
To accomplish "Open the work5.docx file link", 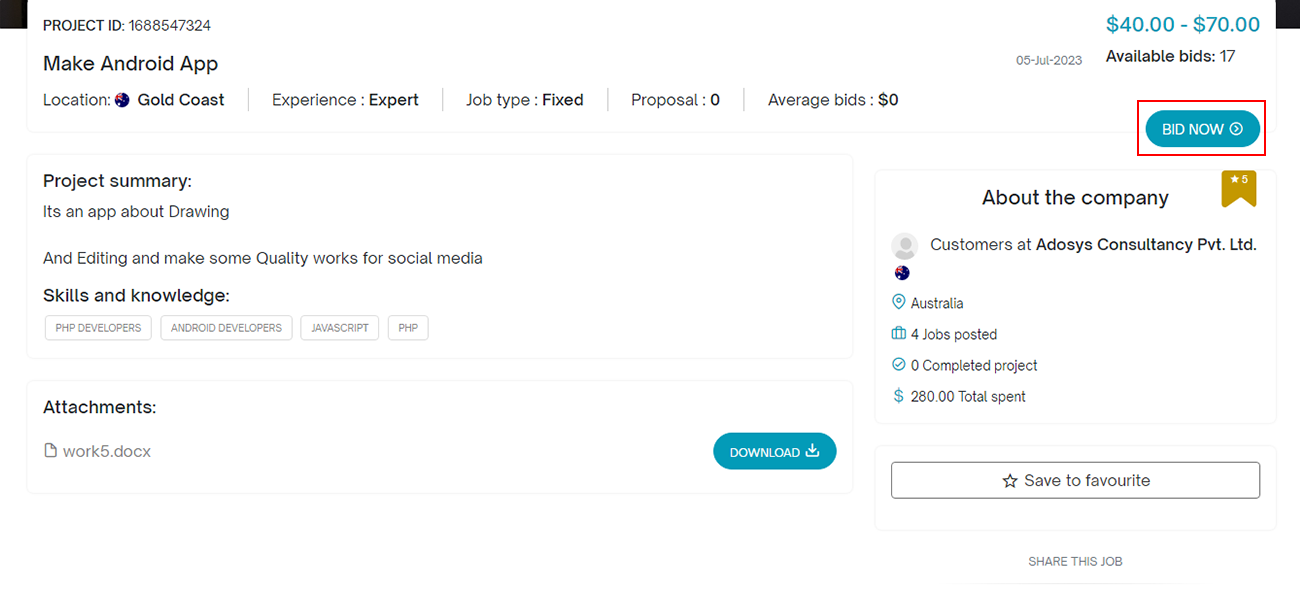I will 106,451.
